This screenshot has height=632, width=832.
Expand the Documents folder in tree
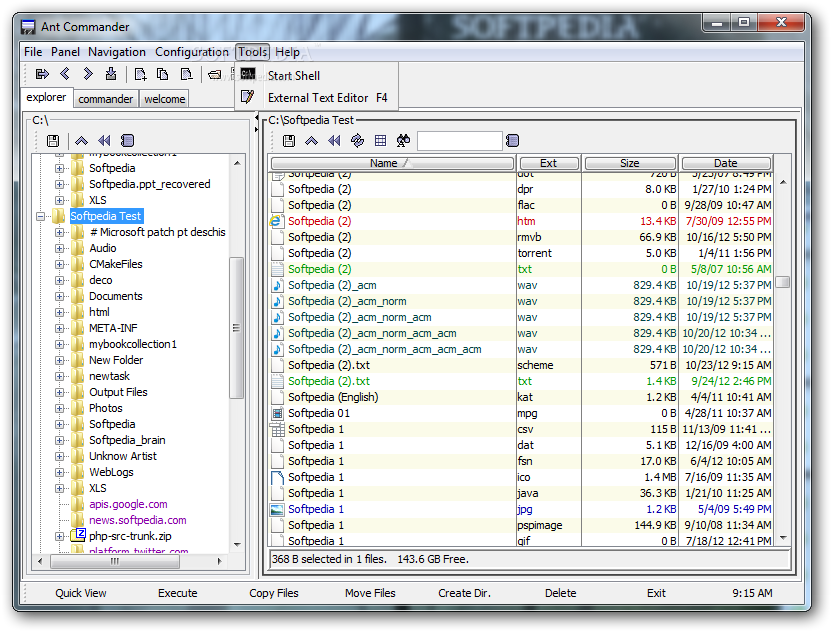click(60, 296)
